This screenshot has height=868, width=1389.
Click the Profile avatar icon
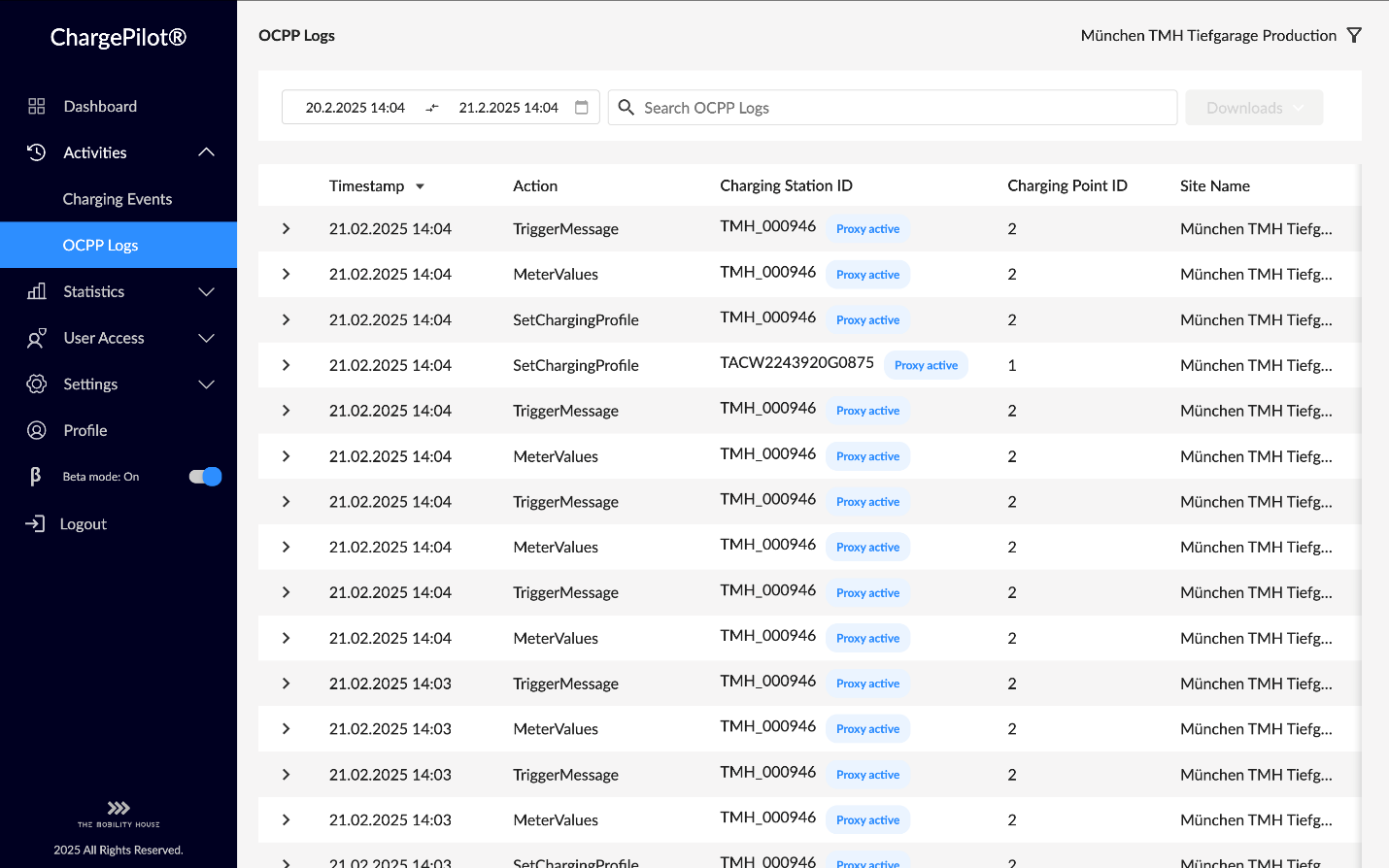tap(37, 430)
